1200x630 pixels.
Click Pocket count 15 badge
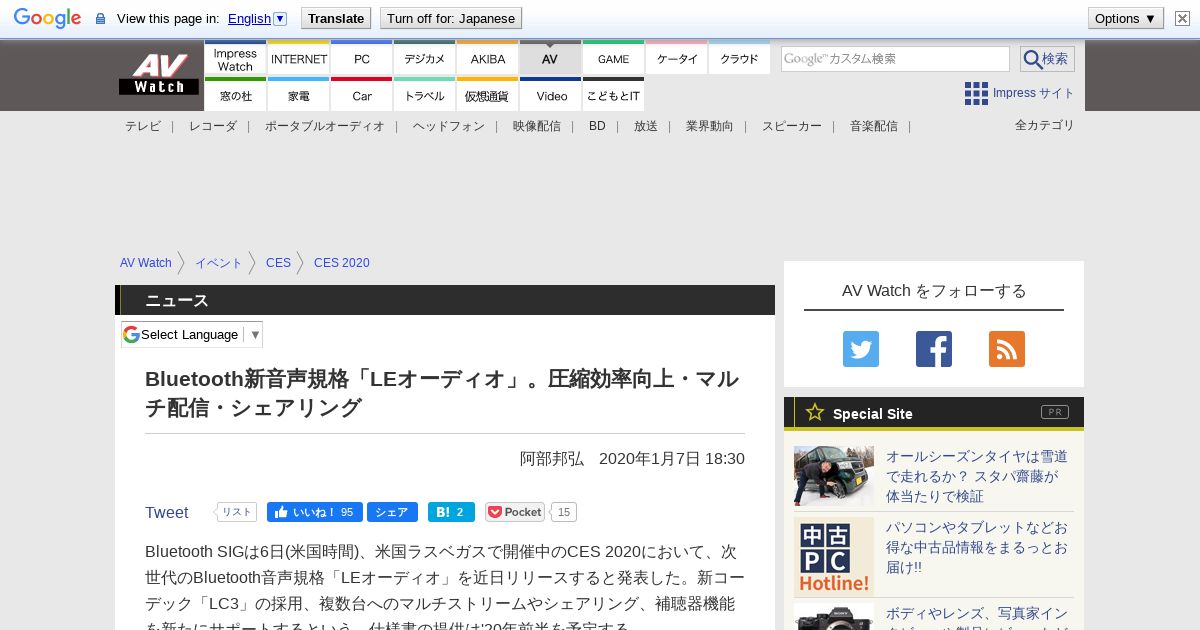564,512
